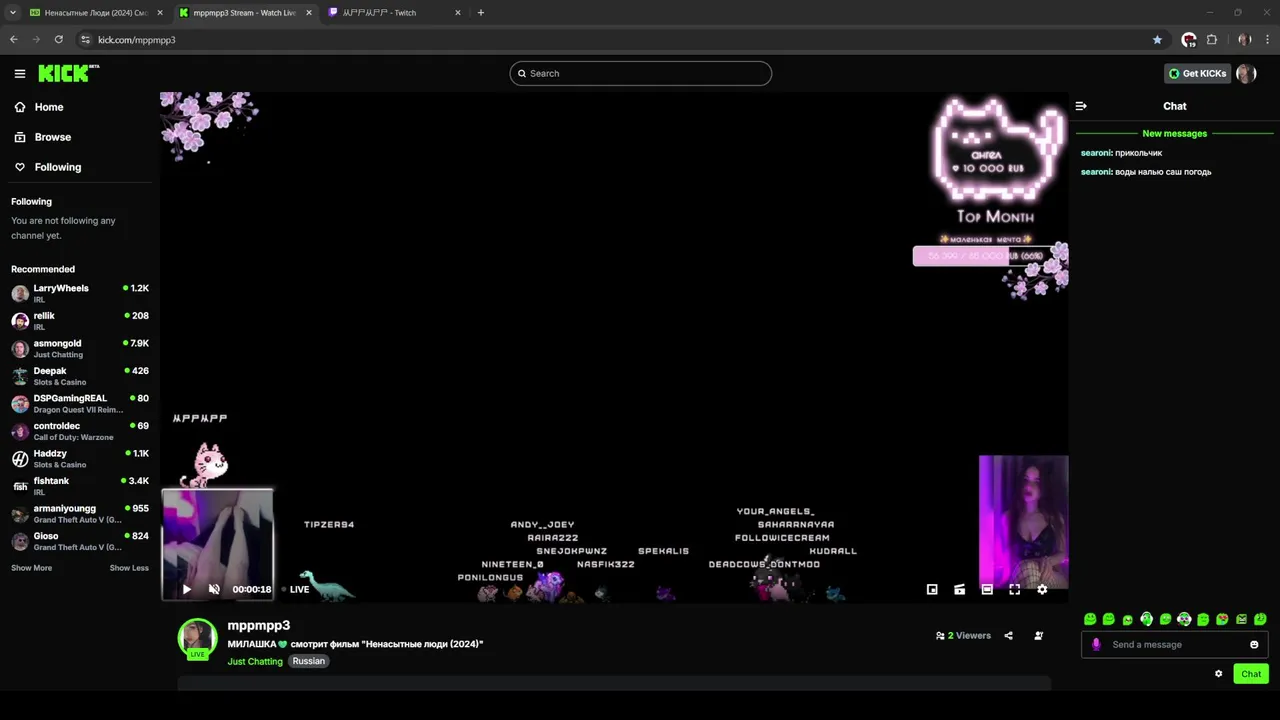The image size is (1280, 720).
Task: Collapse the chat panel arrow
Action: [x=1081, y=106]
